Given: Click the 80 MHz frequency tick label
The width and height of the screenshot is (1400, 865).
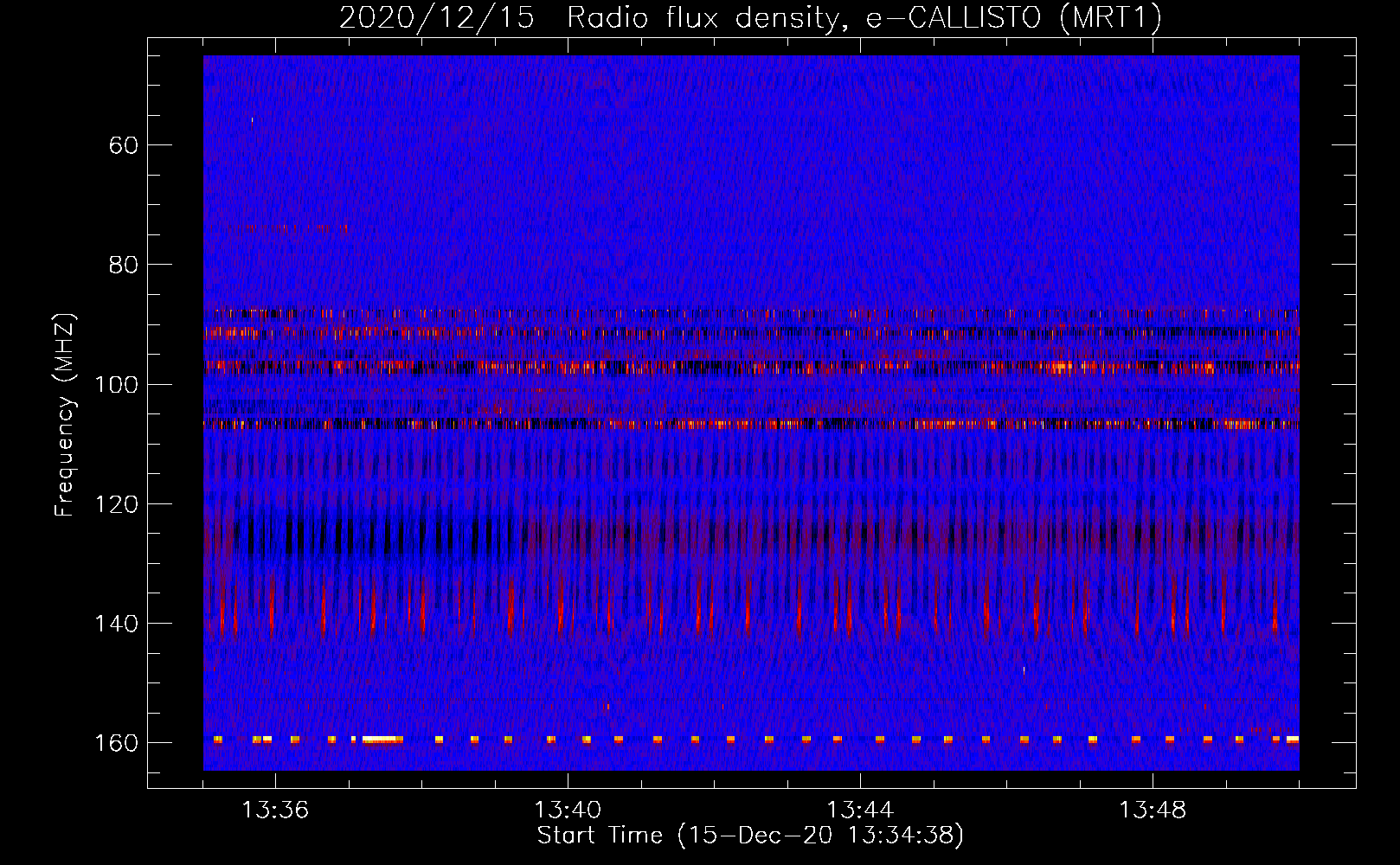Looking at the screenshot, I should 124,264.
